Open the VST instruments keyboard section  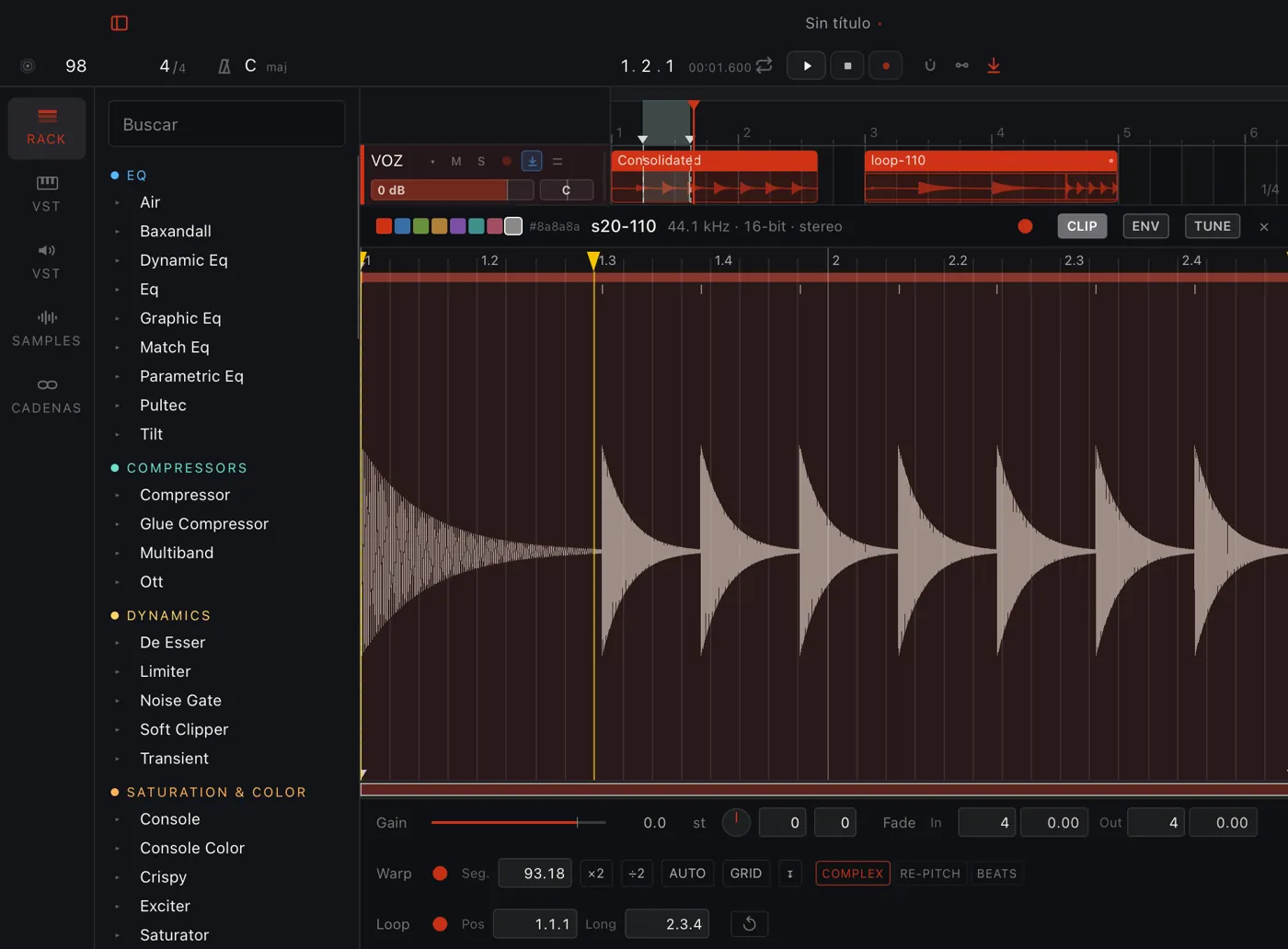coord(47,194)
